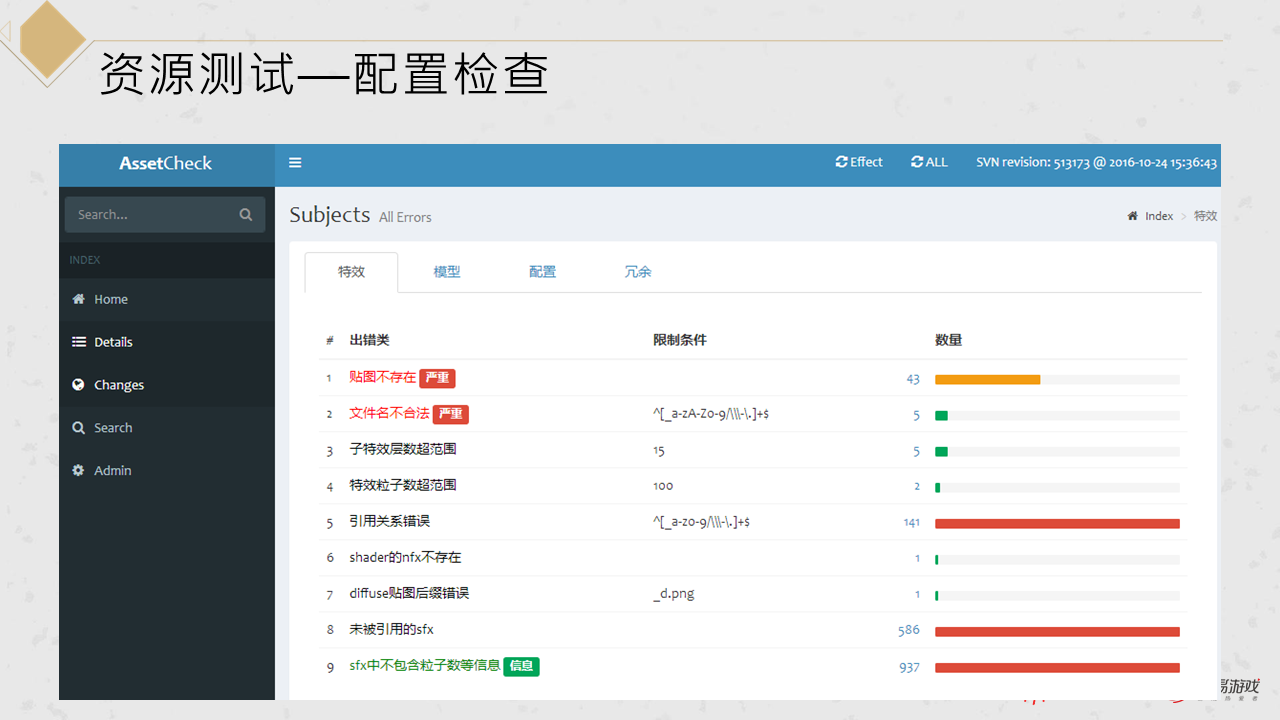Click the ALL refresh icon
This screenshot has width=1280, height=720.
tap(916, 161)
